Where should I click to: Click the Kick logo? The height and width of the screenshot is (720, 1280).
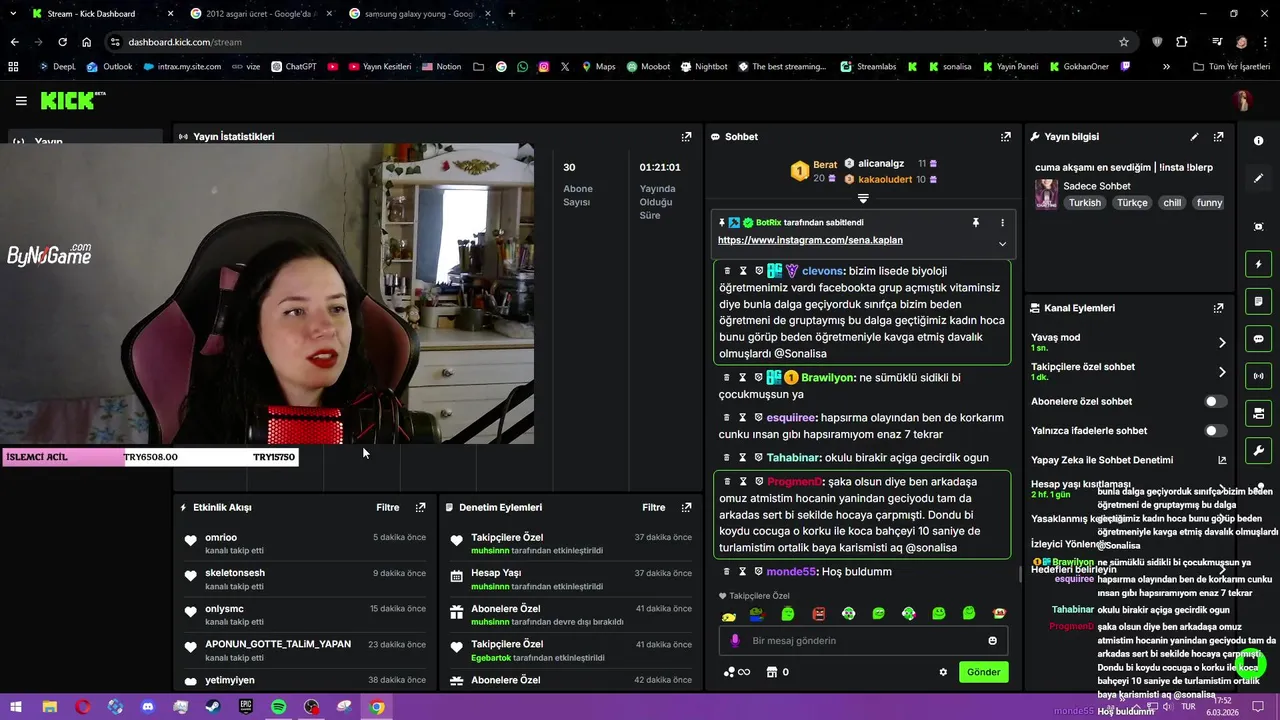tap(72, 100)
